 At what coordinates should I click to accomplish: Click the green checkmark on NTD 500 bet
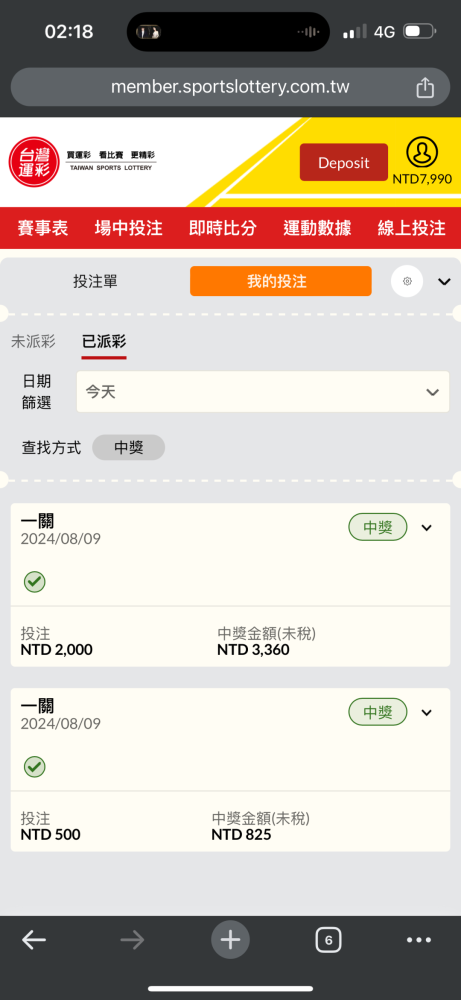pyautogui.click(x=34, y=767)
